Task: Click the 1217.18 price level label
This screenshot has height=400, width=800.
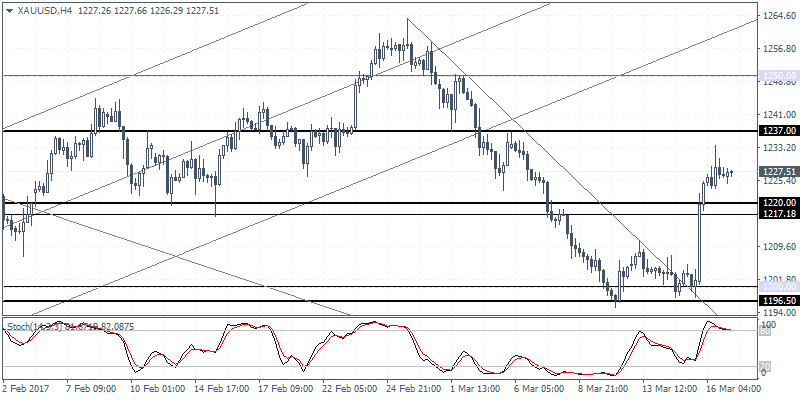Action: (777, 214)
